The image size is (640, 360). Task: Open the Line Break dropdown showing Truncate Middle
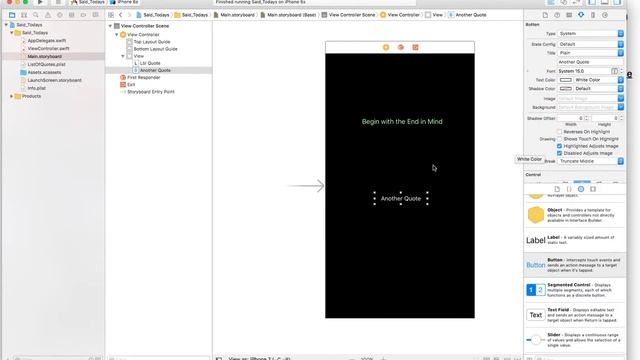pyautogui.click(x=591, y=161)
